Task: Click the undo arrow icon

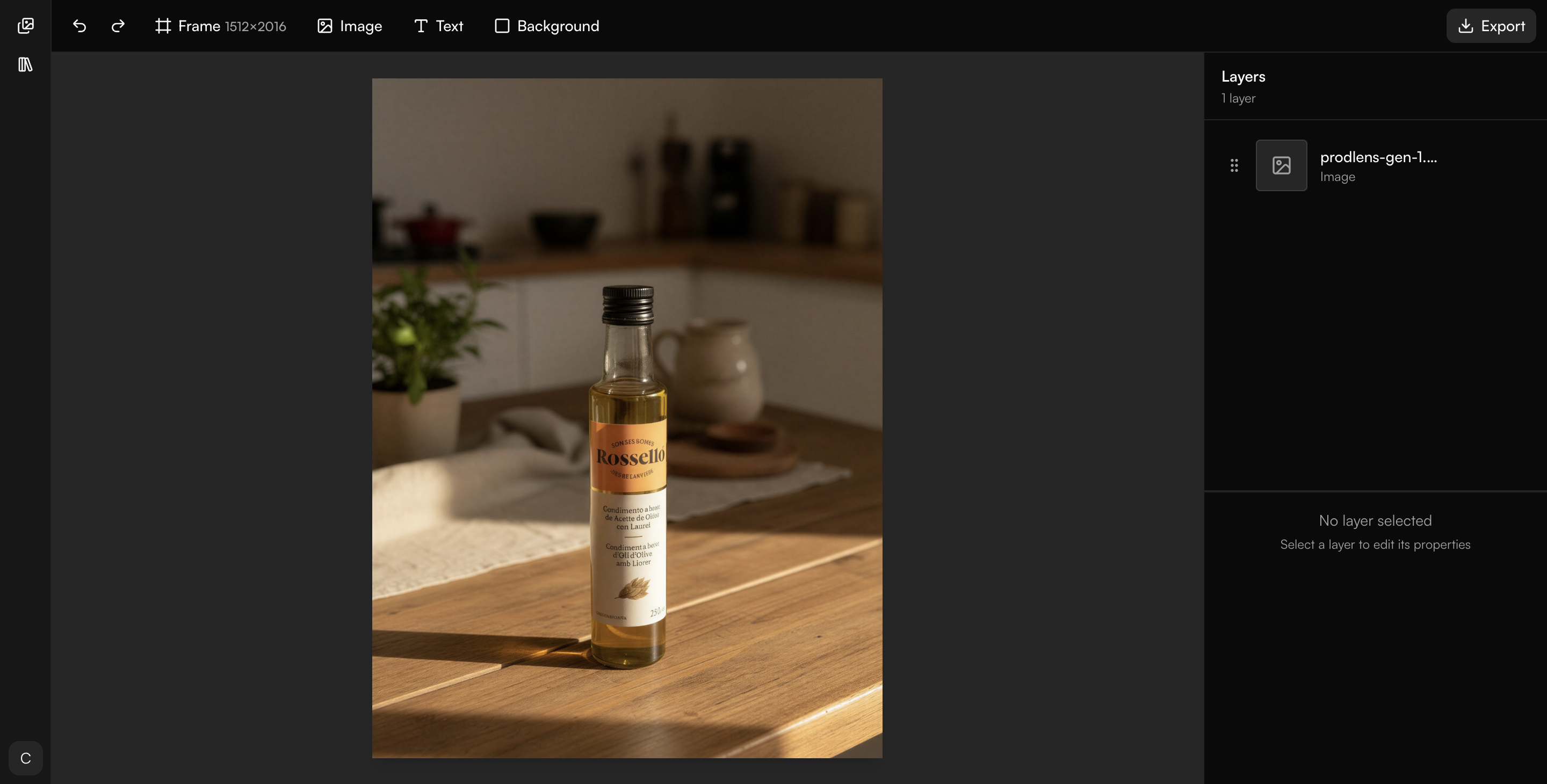Action: [80, 26]
